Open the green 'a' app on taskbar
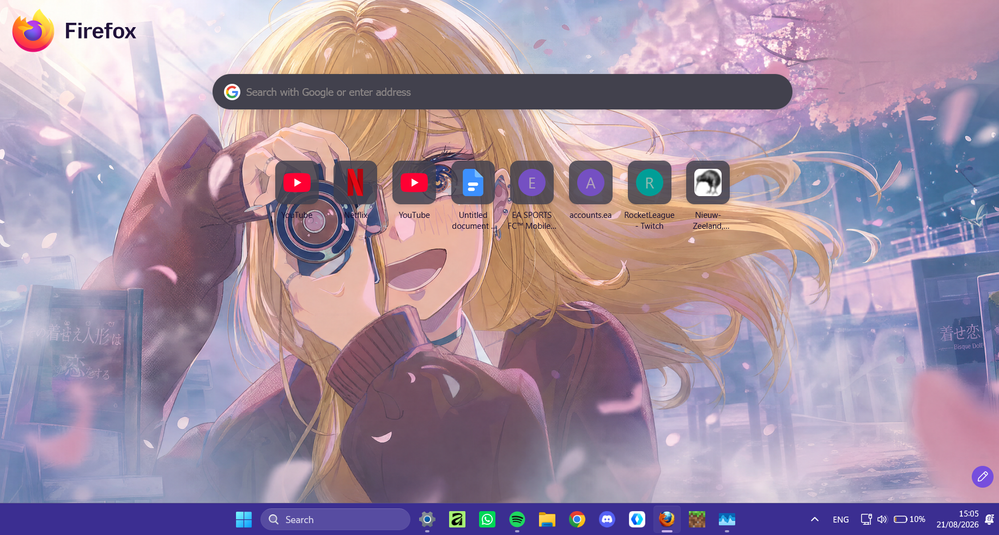Viewport: 999px width, 535px height. pos(457,520)
